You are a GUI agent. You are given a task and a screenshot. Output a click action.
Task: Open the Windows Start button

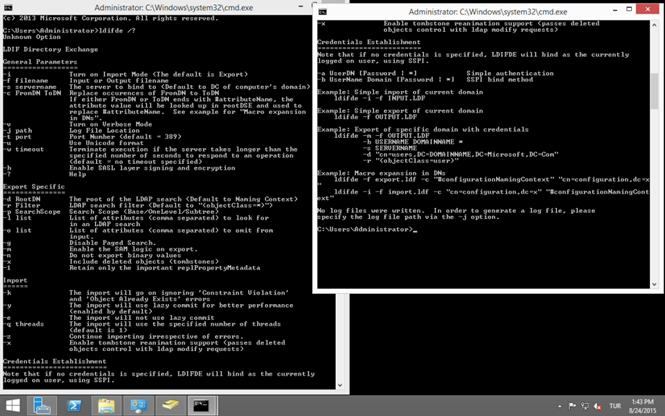pyautogui.click(x=13, y=406)
